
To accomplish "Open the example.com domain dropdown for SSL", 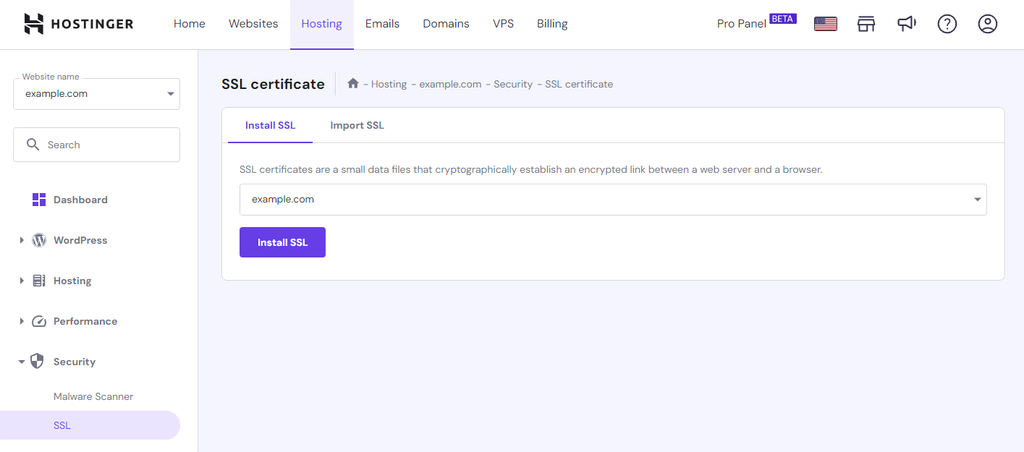I will click(x=613, y=199).
